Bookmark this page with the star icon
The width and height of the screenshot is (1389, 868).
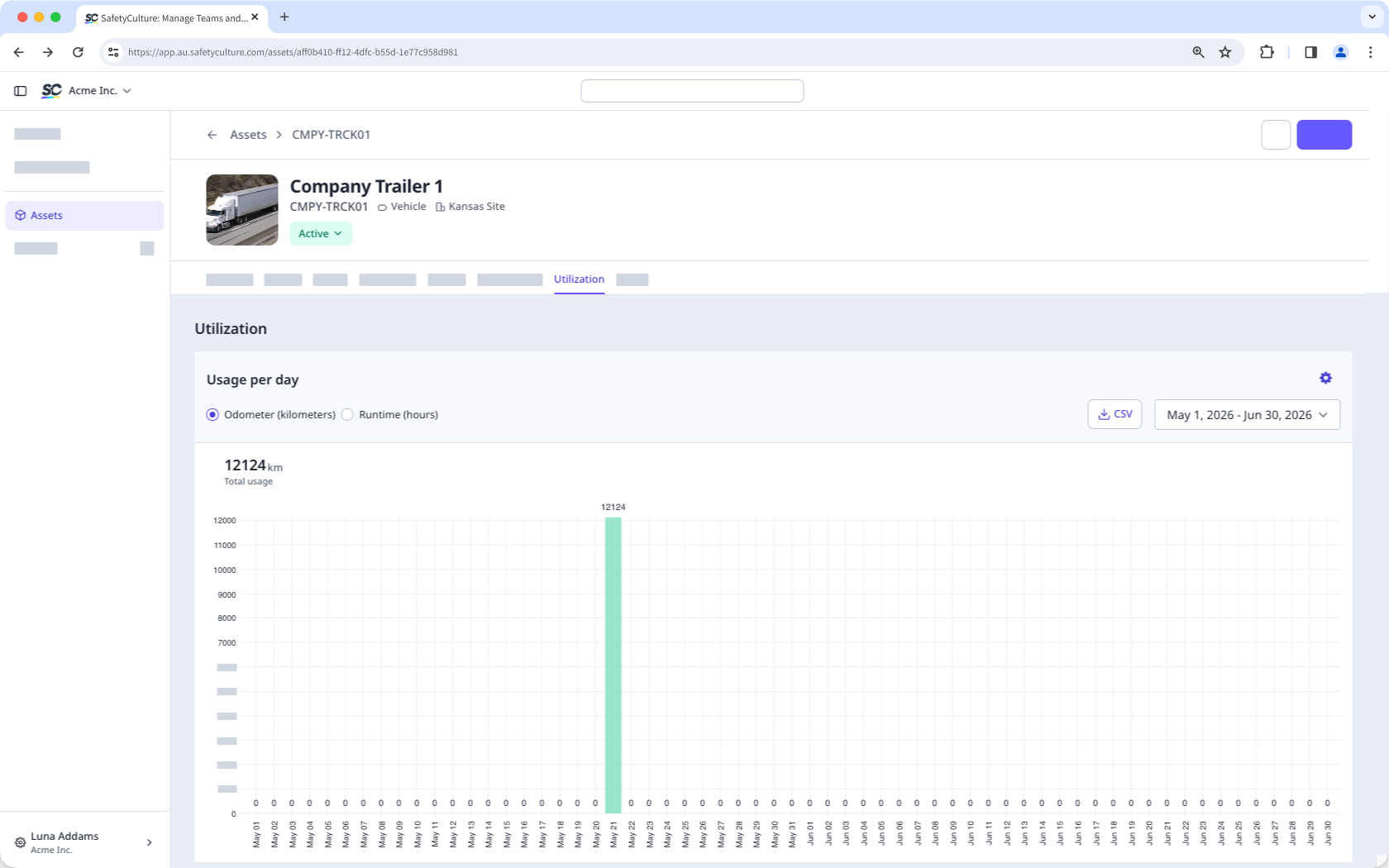[1225, 52]
